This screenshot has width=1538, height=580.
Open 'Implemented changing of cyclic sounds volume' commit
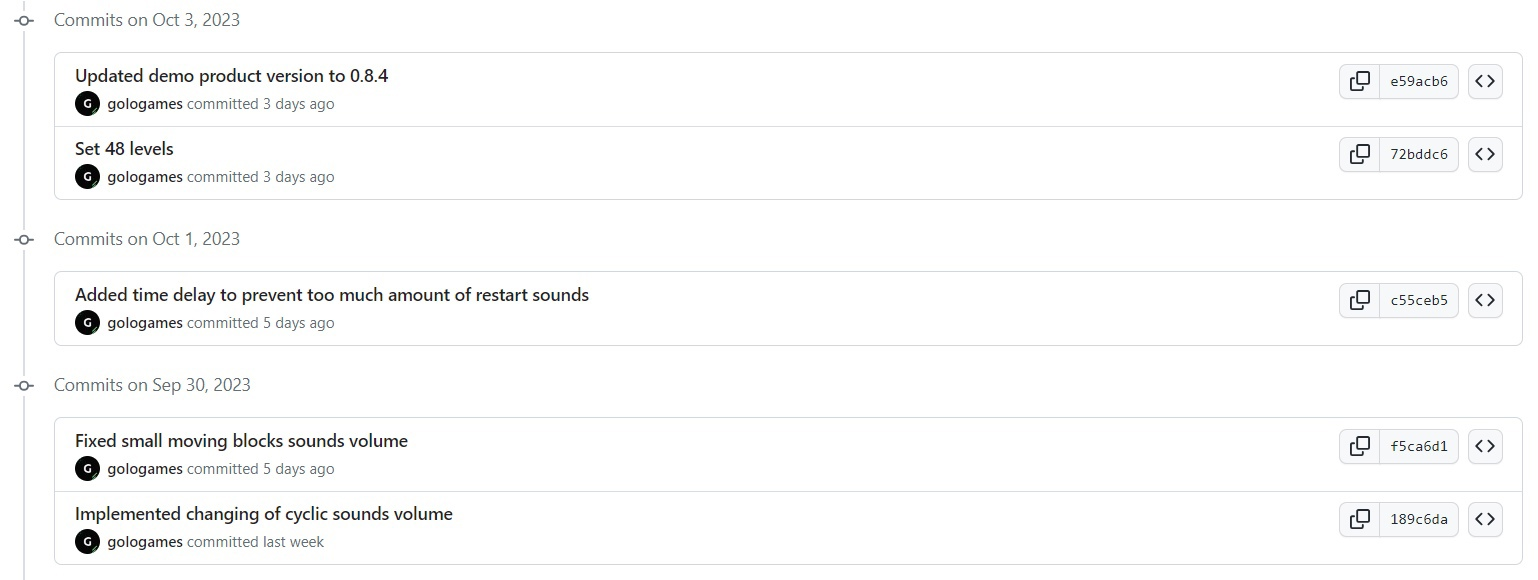(264, 514)
